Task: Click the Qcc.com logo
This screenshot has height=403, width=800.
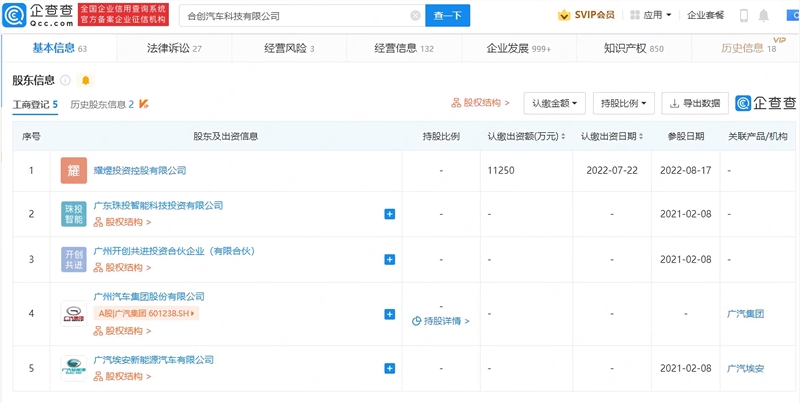Action: pyautogui.click(x=38, y=15)
